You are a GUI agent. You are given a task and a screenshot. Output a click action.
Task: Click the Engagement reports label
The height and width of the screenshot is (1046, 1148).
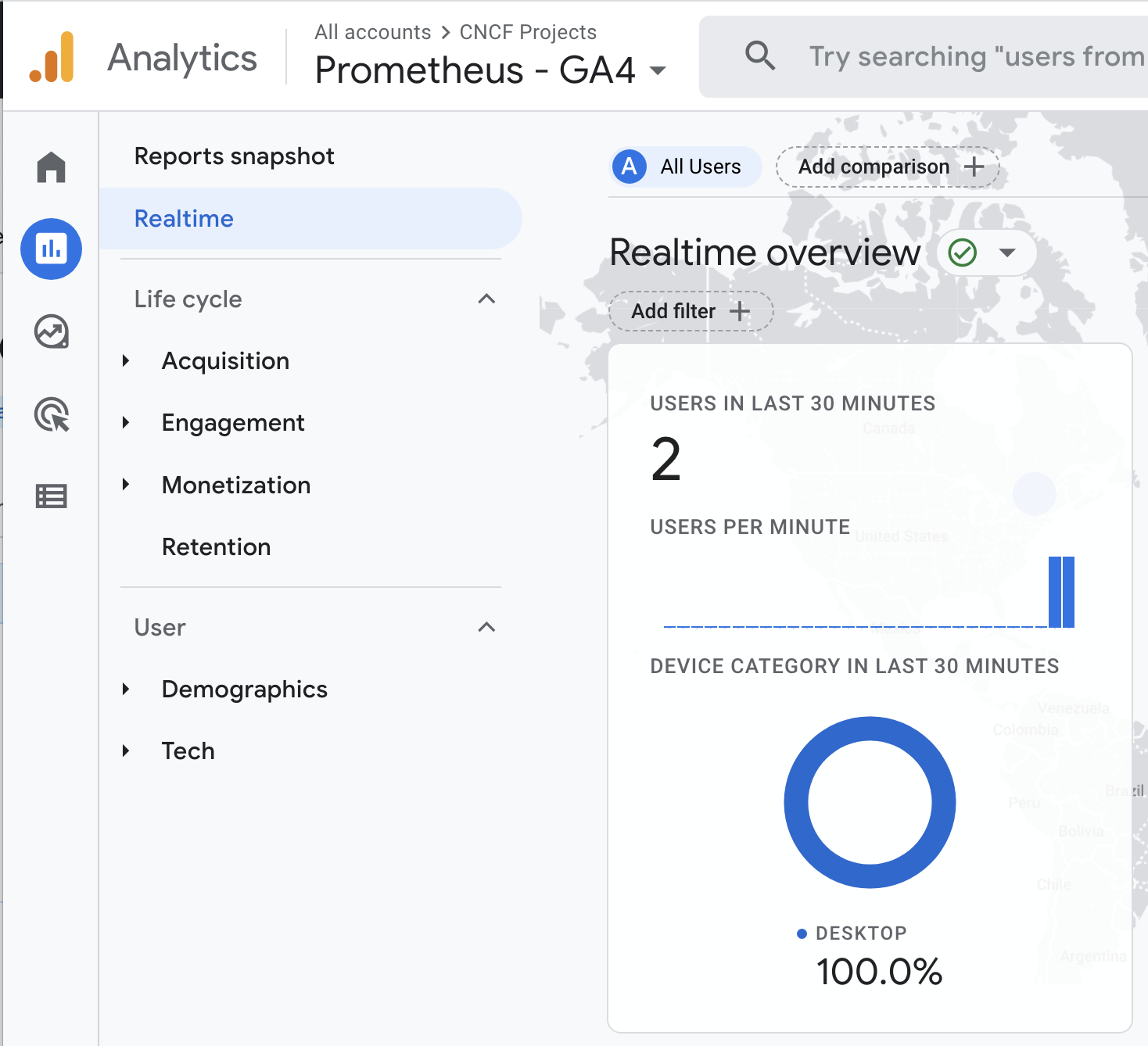pyautogui.click(x=233, y=423)
